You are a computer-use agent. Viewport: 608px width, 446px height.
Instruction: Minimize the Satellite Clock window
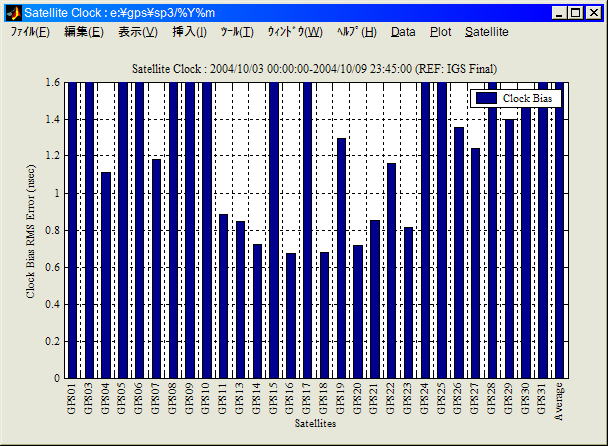[x=560, y=13]
